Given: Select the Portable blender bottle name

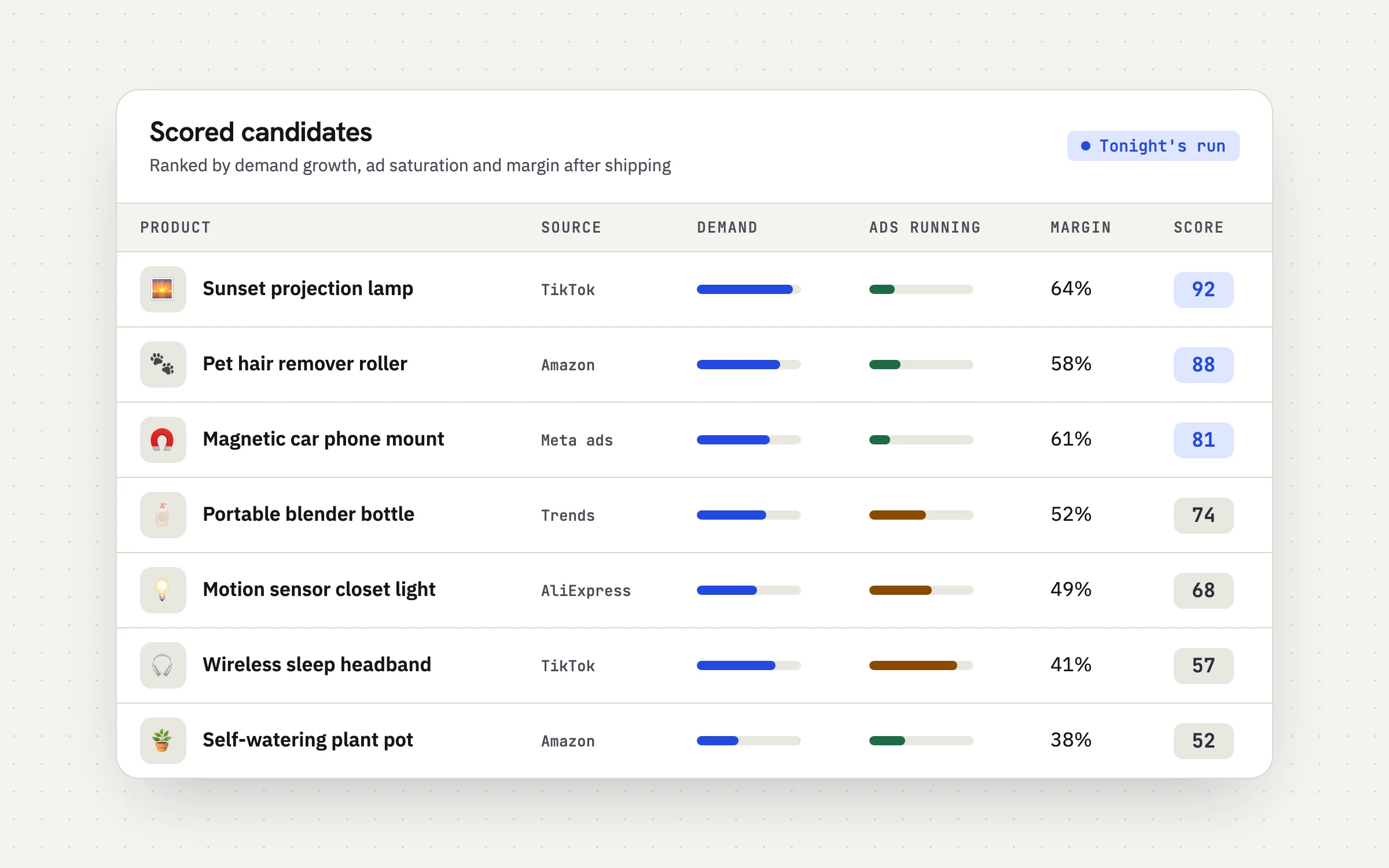Looking at the screenshot, I should 308,514.
